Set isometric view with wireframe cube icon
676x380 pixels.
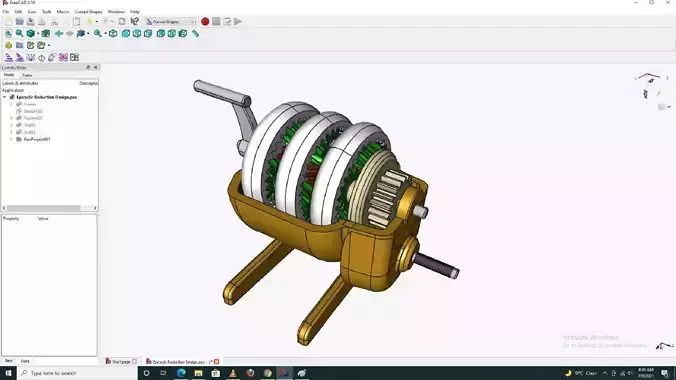pos(113,34)
